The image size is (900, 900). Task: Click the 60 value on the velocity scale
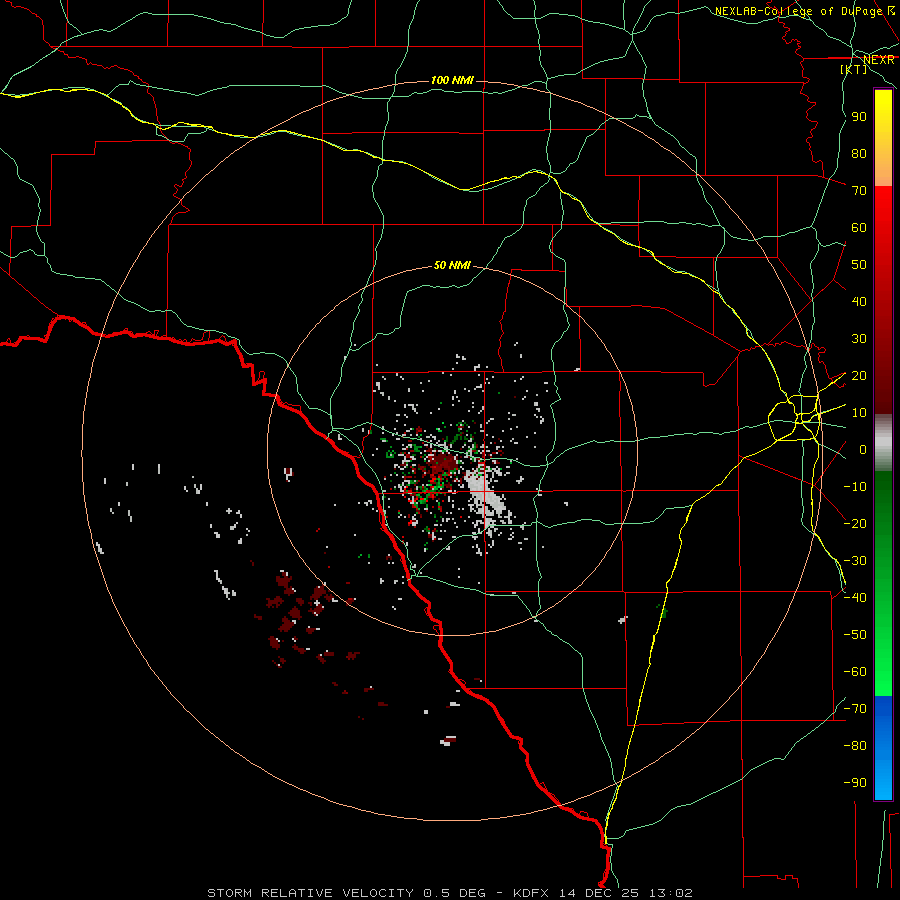point(859,228)
